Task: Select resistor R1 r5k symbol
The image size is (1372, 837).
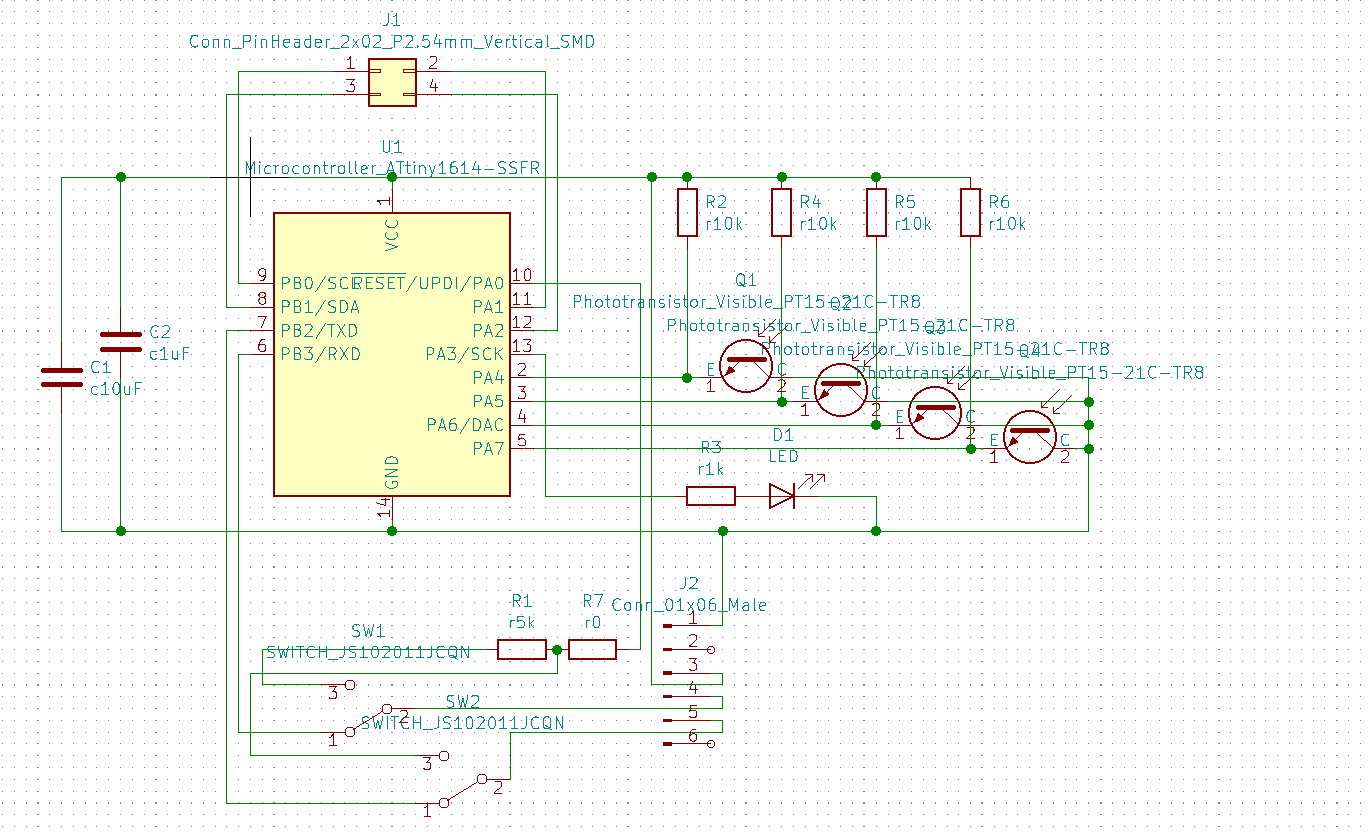Action: click(522, 650)
